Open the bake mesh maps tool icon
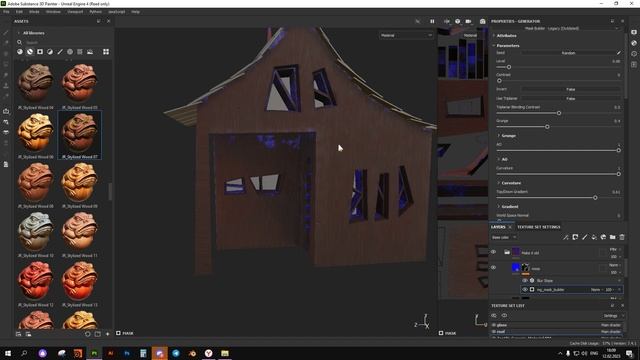This screenshot has width=640, height=360. tap(6, 111)
